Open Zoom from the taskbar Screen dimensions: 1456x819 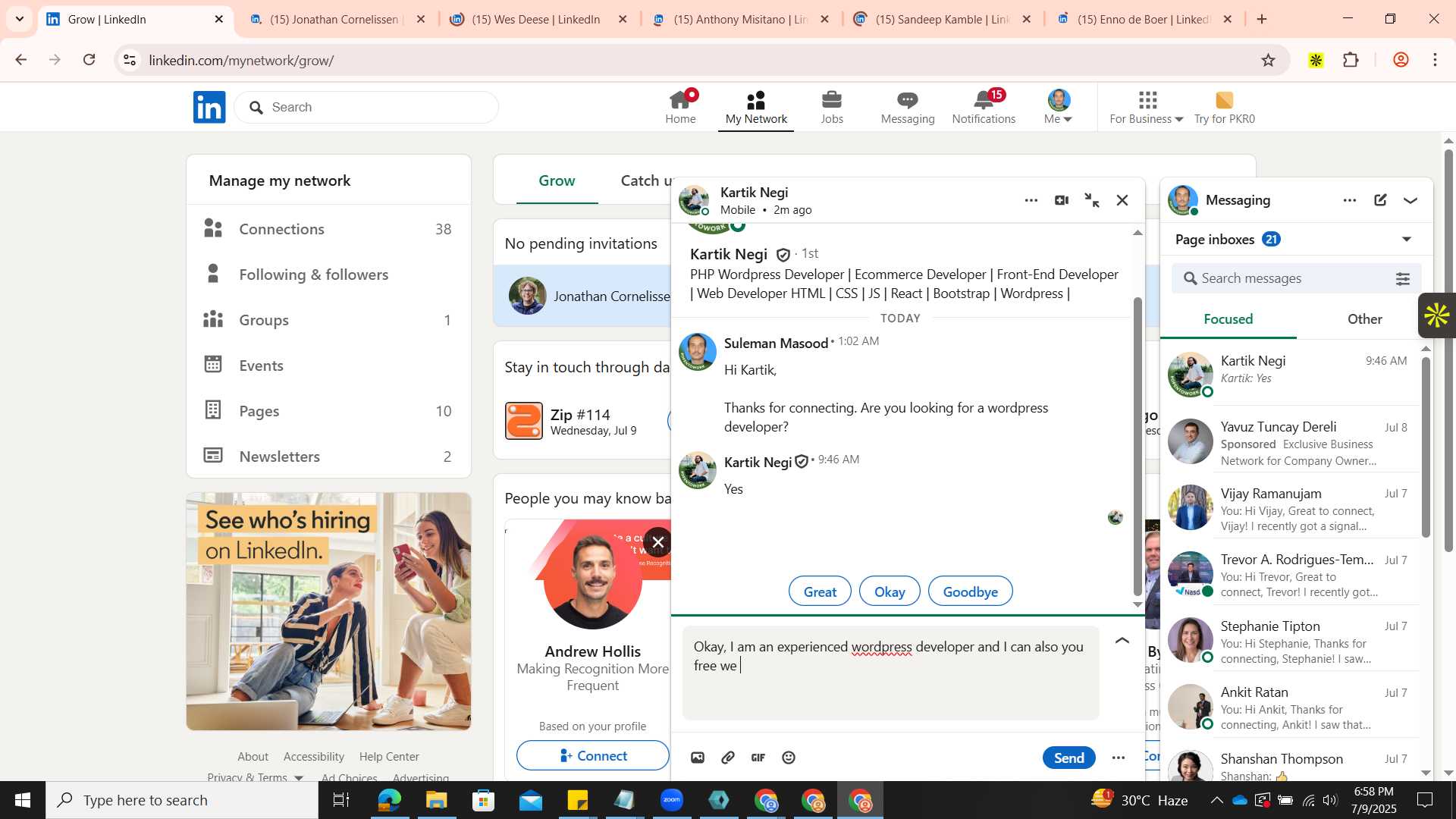pos(672,800)
